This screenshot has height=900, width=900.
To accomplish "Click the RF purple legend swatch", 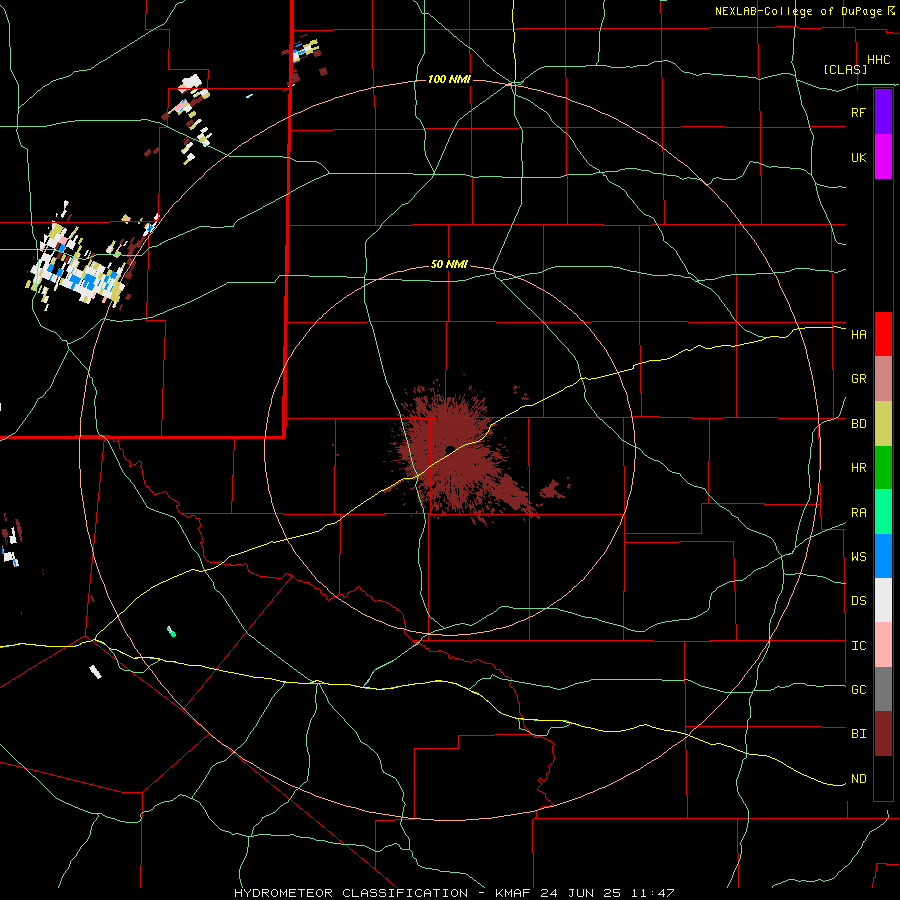I will 883,112.
